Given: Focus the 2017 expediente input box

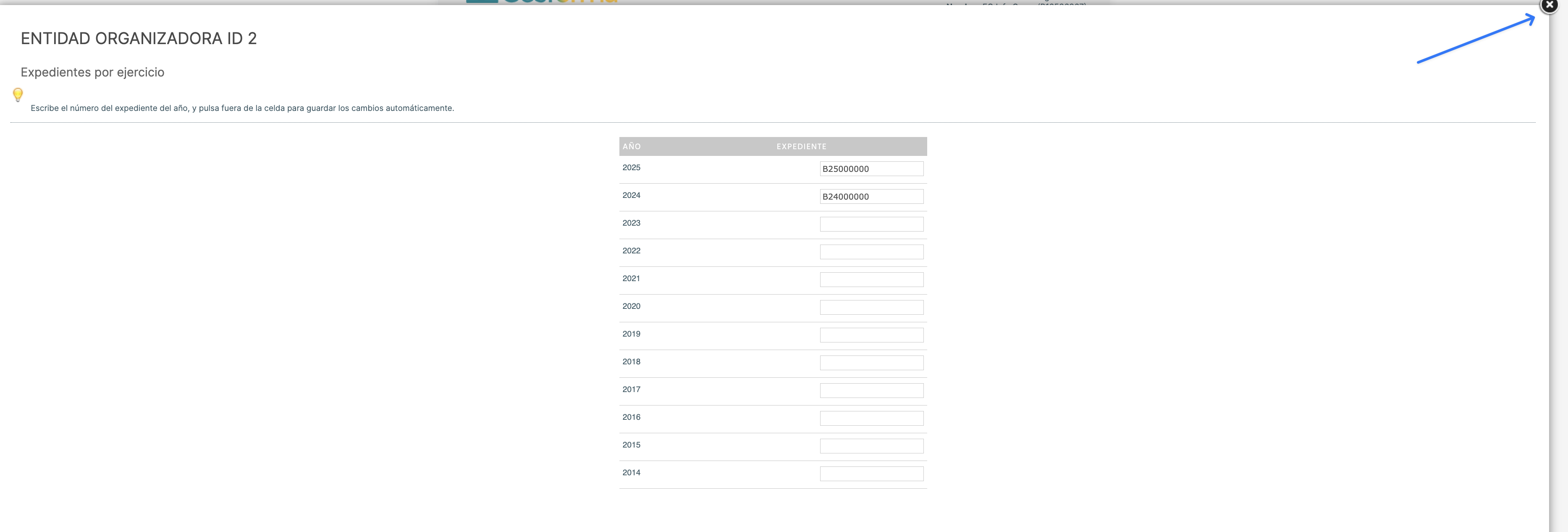Looking at the screenshot, I should point(871,391).
